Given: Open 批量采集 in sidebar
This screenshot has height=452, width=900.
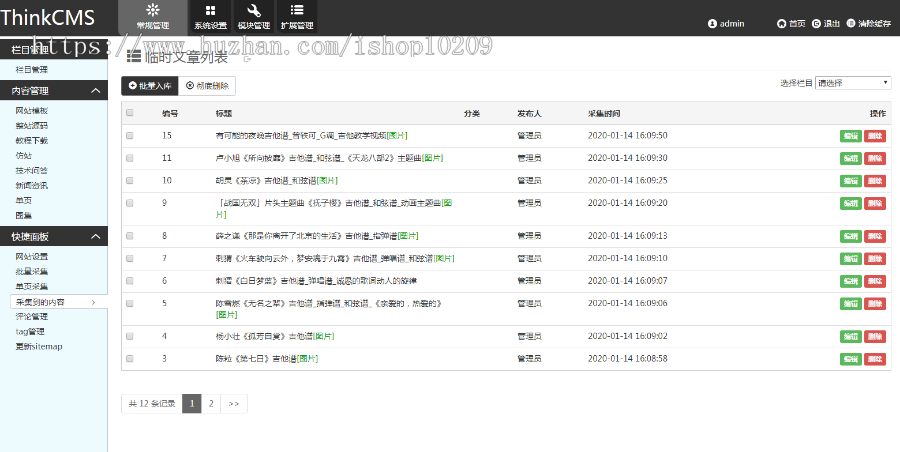Looking at the screenshot, I should [32, 272].
